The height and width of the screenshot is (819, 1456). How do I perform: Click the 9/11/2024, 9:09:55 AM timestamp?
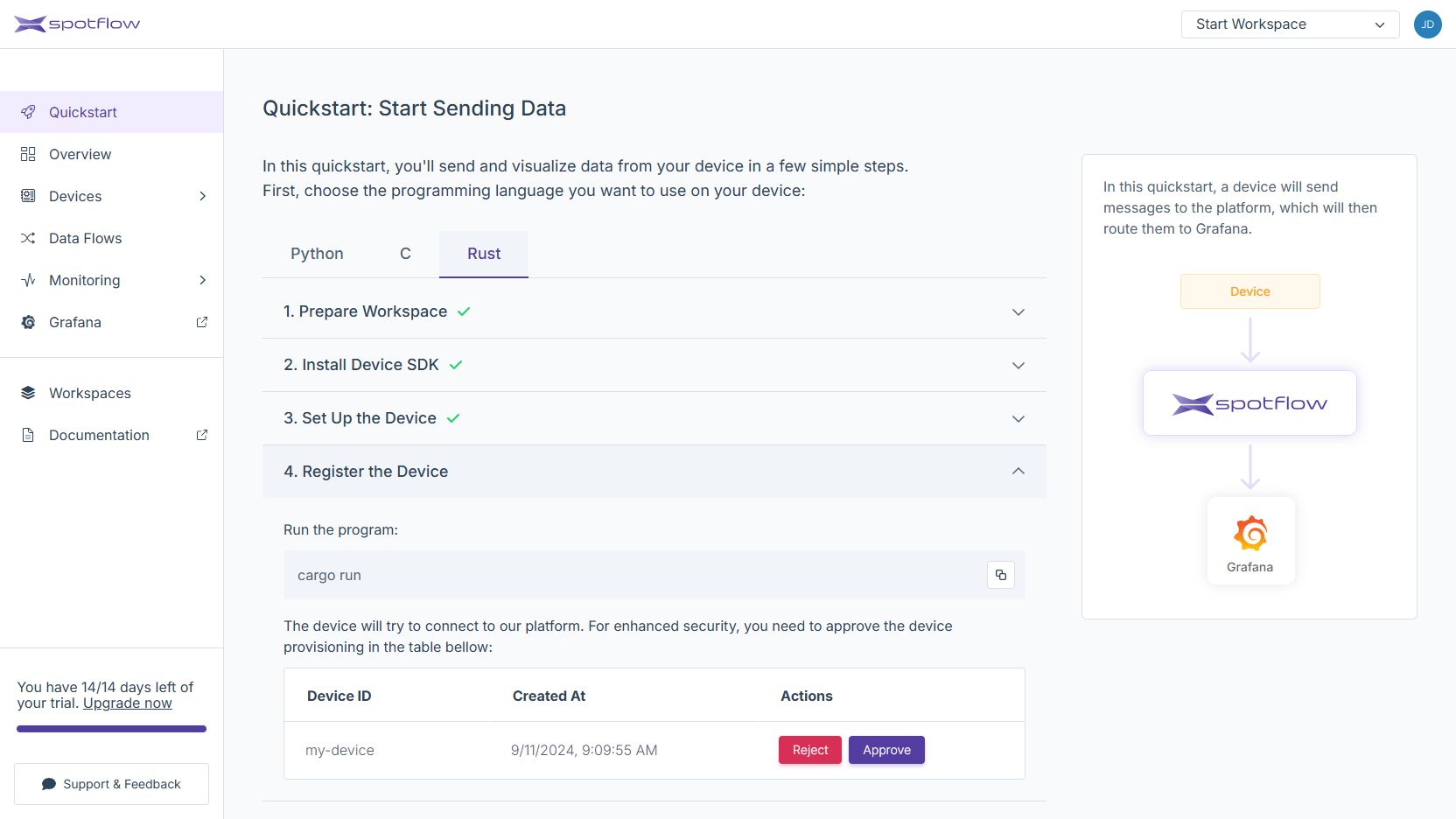point(584,751)
